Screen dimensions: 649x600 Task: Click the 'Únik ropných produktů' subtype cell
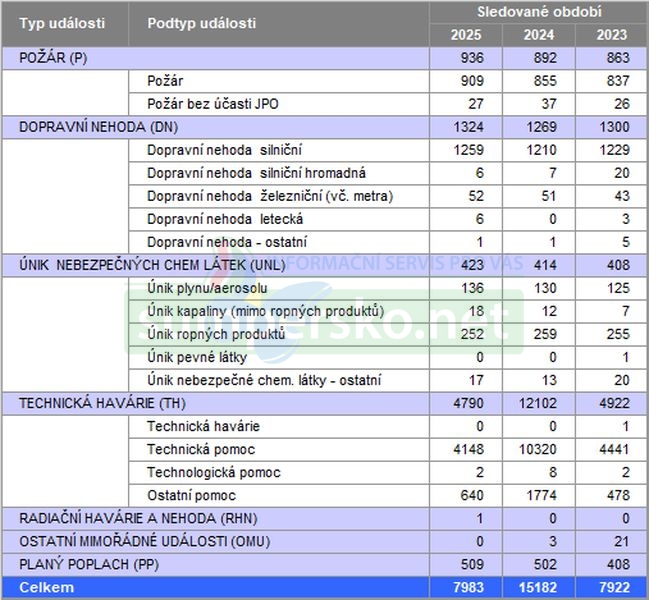[216, 334]
